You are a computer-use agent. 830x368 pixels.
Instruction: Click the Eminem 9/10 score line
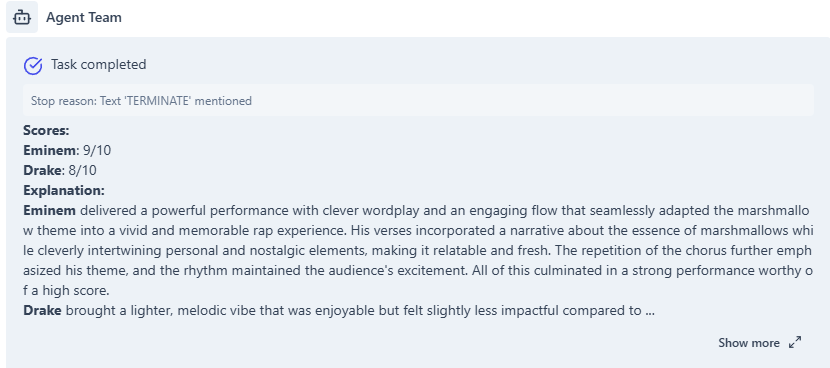[67, 150]
